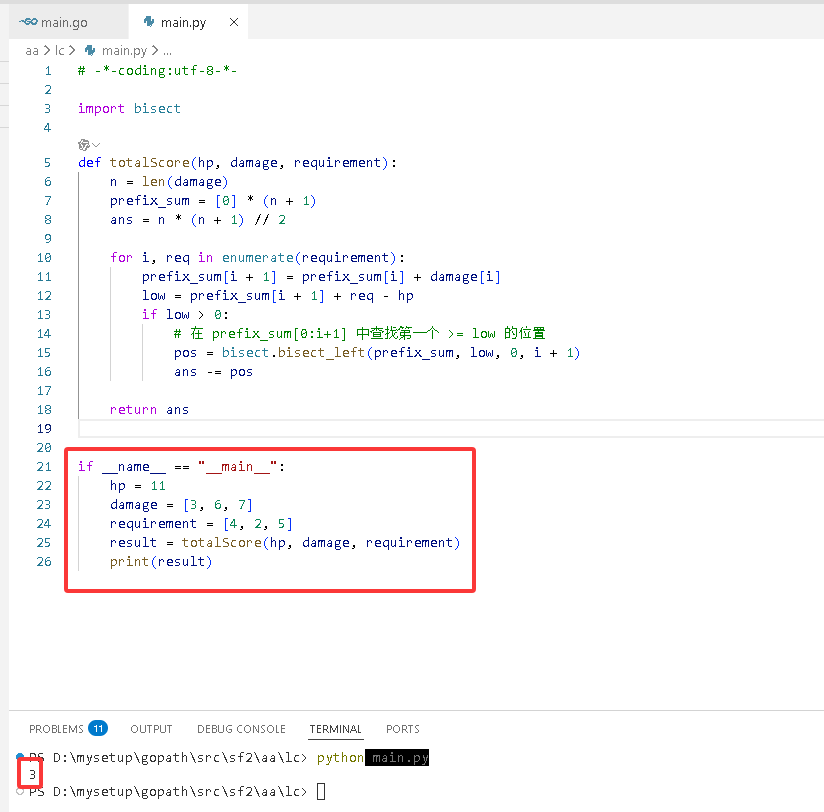Click 'for i, req in enumerate(requirement)' line
The image size is (824, 812).
[258, 258]
